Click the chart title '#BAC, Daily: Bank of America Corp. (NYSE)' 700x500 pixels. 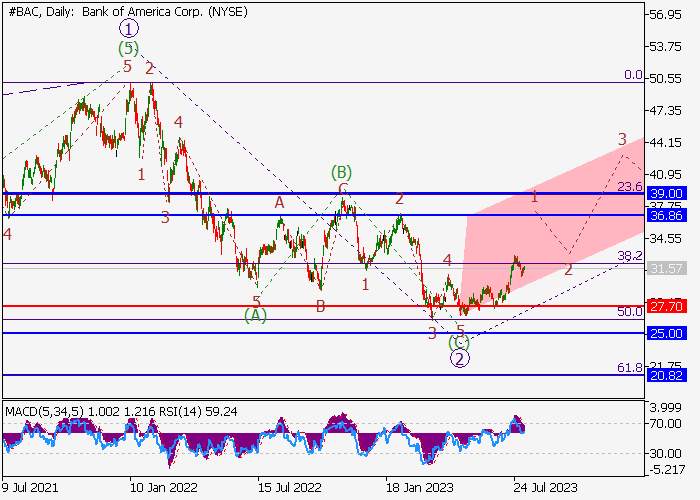click(128, 12)
